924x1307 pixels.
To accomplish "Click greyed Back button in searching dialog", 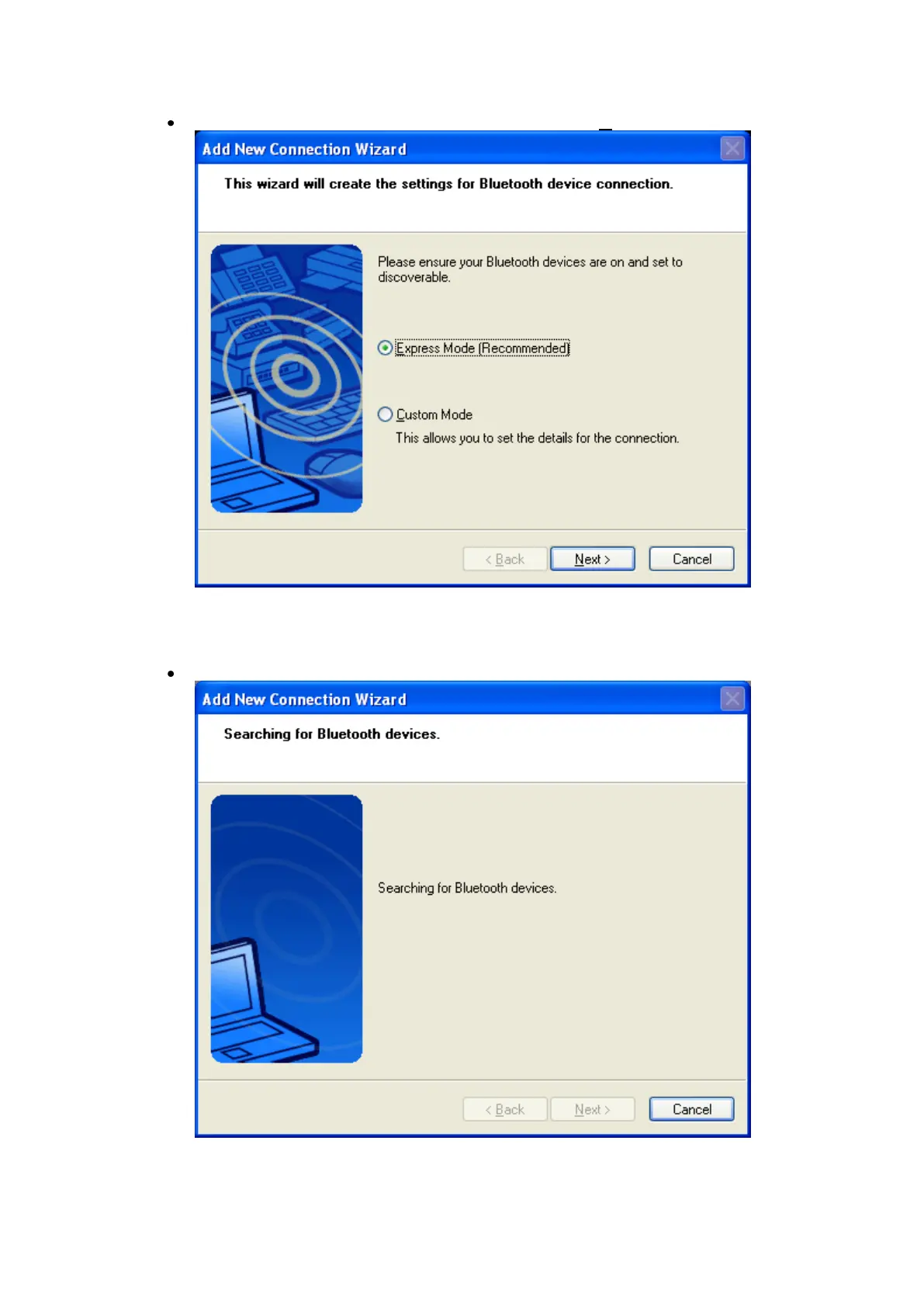I will 505,1109.
